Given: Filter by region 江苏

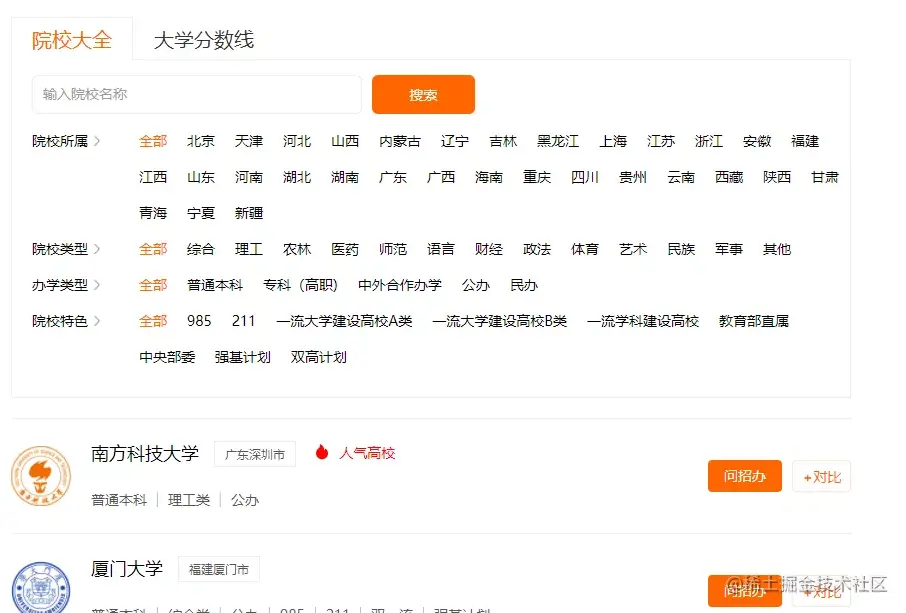Looking at the screenshot, I should pyautogui.click(x=660, y=141).
